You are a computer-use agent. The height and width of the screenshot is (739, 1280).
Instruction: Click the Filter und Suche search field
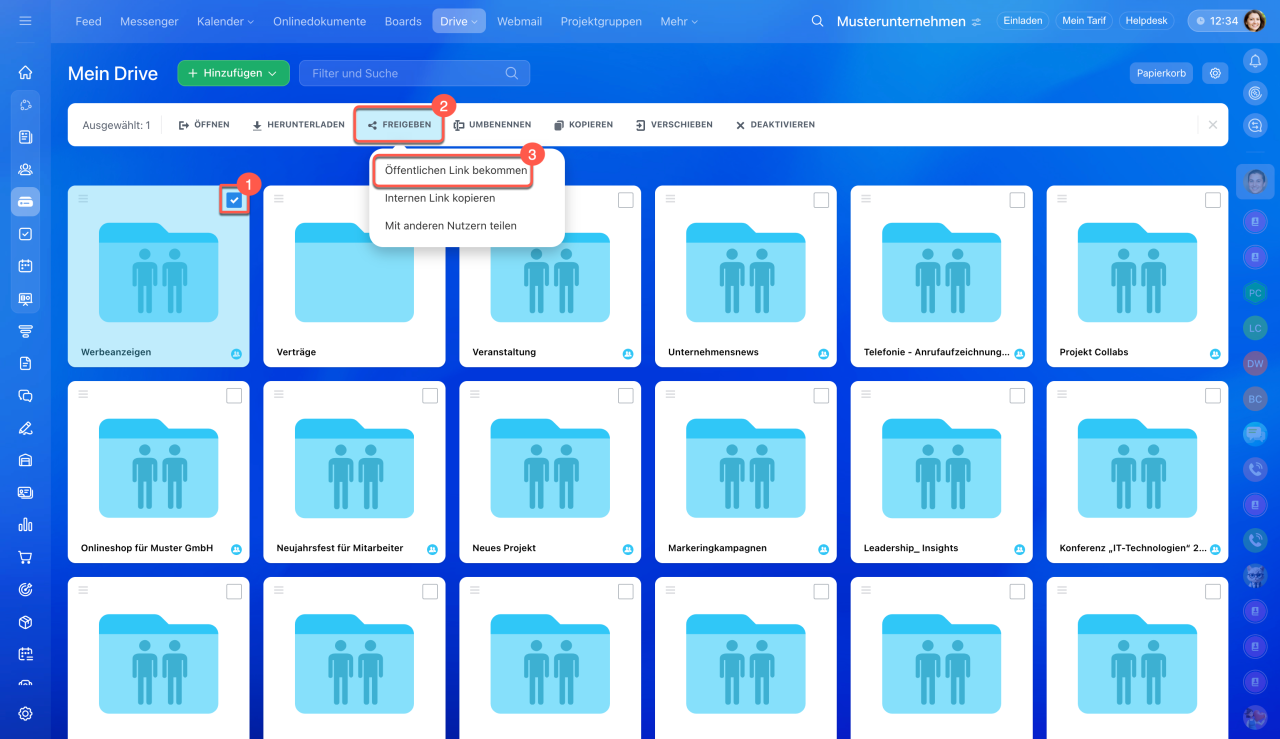pyautogui.click(x=414, y=73)
